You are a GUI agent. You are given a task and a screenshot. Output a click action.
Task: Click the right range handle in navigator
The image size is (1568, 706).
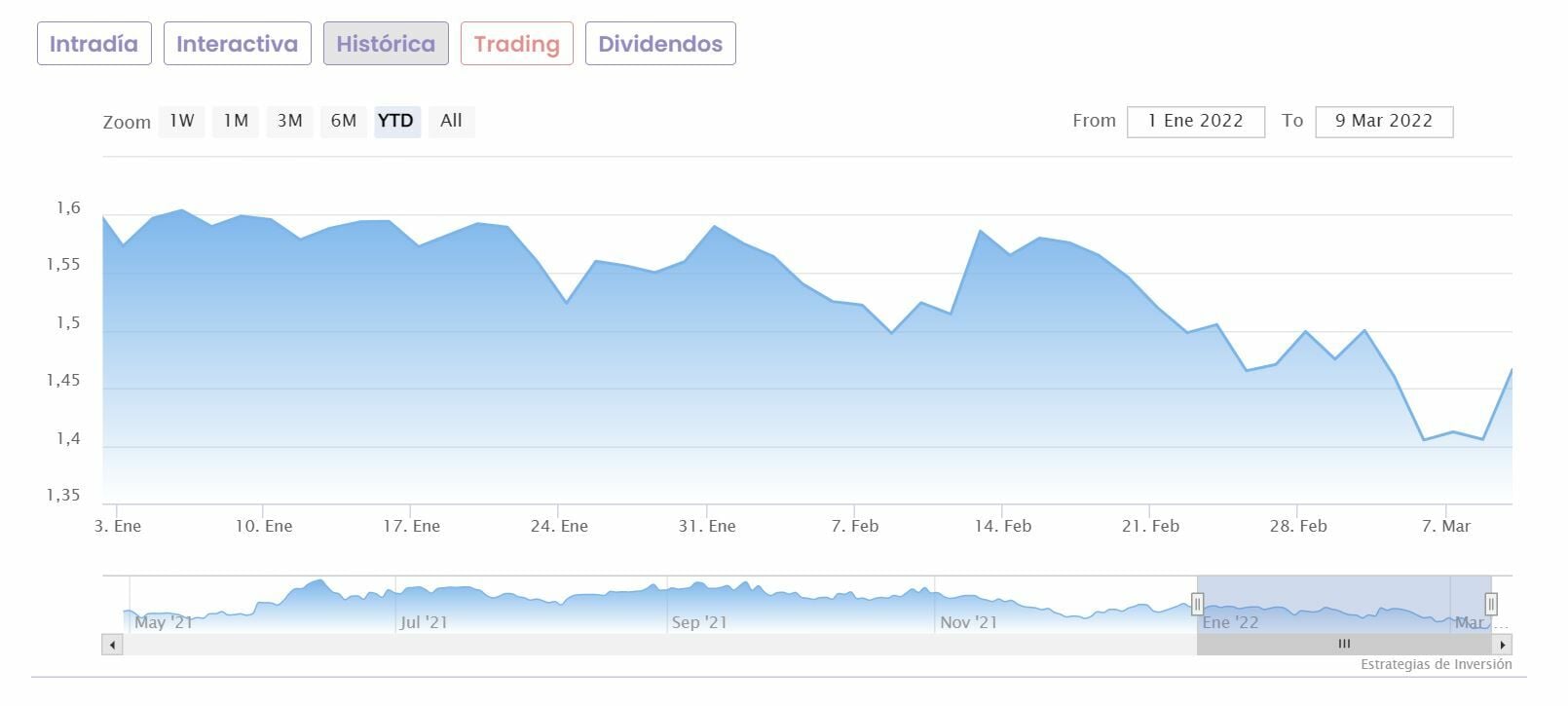[x=1490, y=604]
